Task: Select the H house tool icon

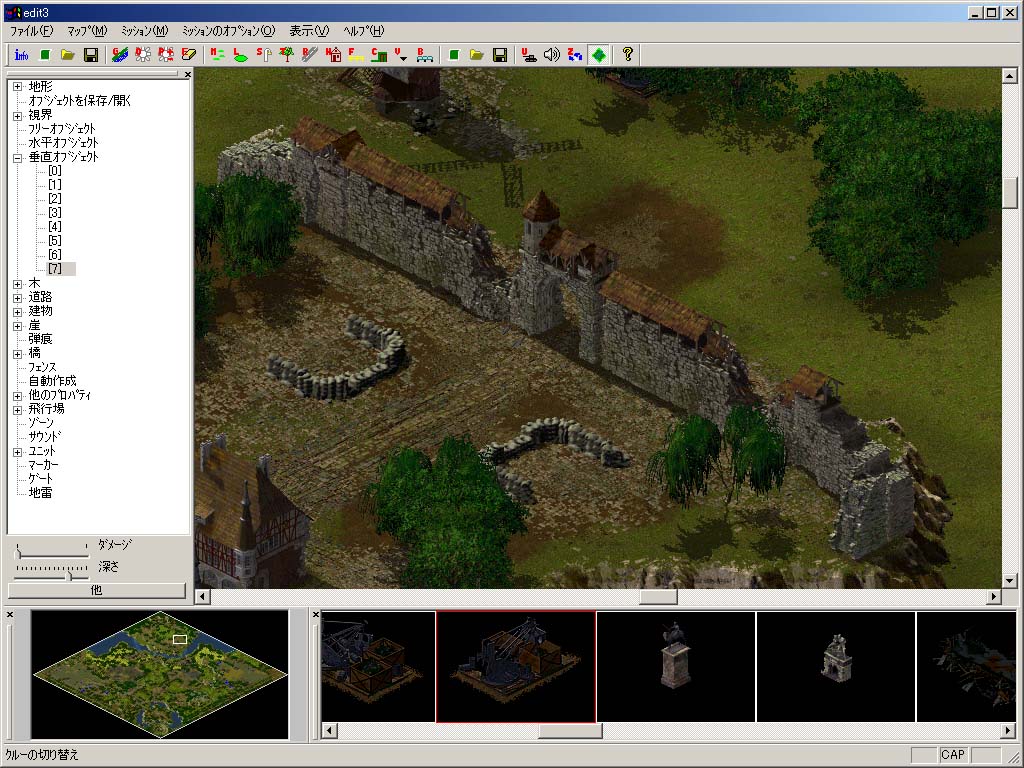Action: (332, 55)
